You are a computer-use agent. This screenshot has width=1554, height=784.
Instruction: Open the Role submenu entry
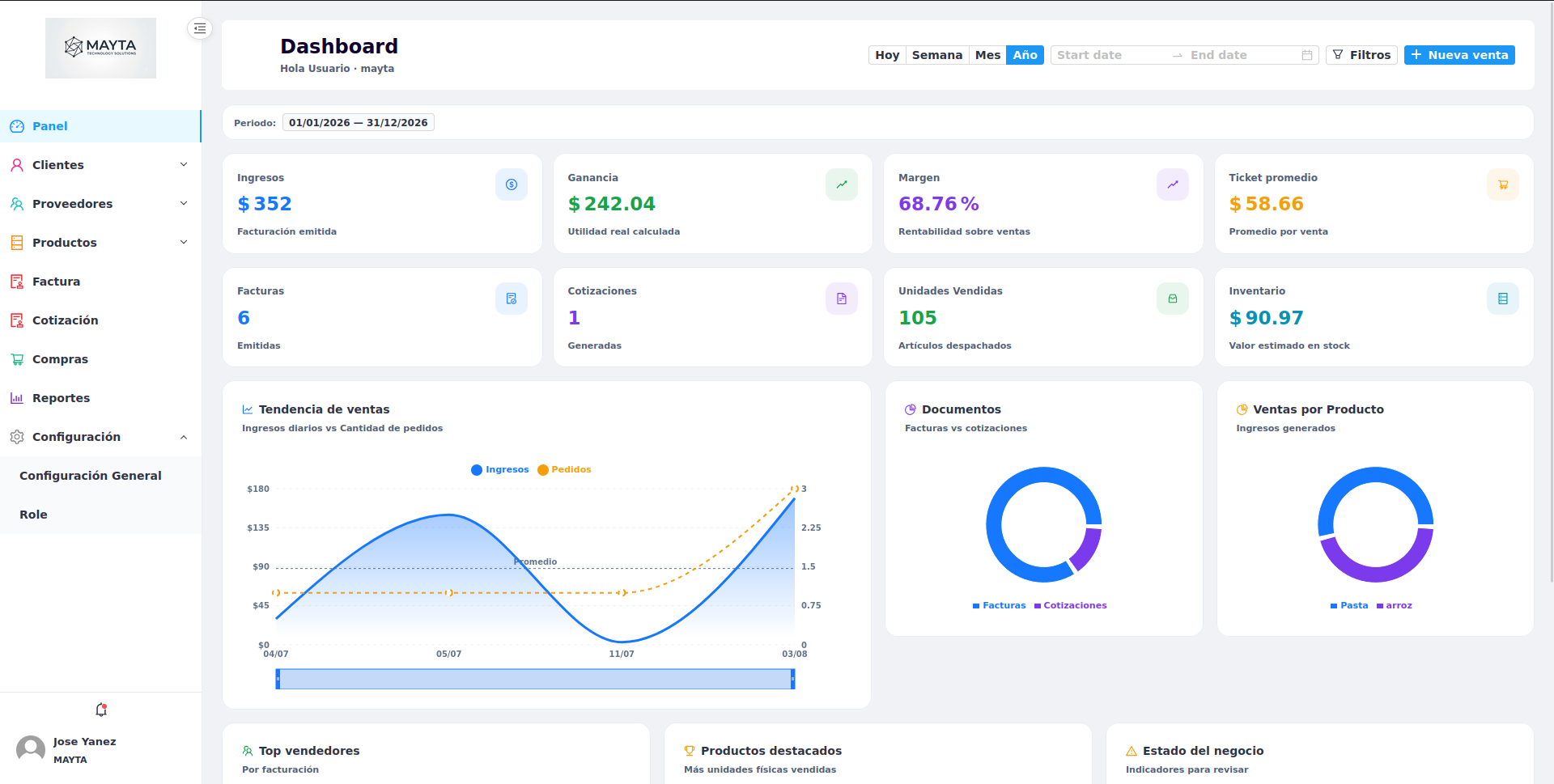coord(100,515)
